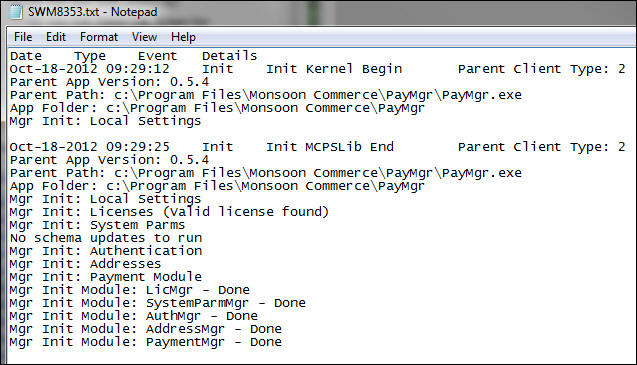Click the first 'Parent App Version: 0.5.4' line
Viewport: 637px width, 365px height.
click(109, 82)
